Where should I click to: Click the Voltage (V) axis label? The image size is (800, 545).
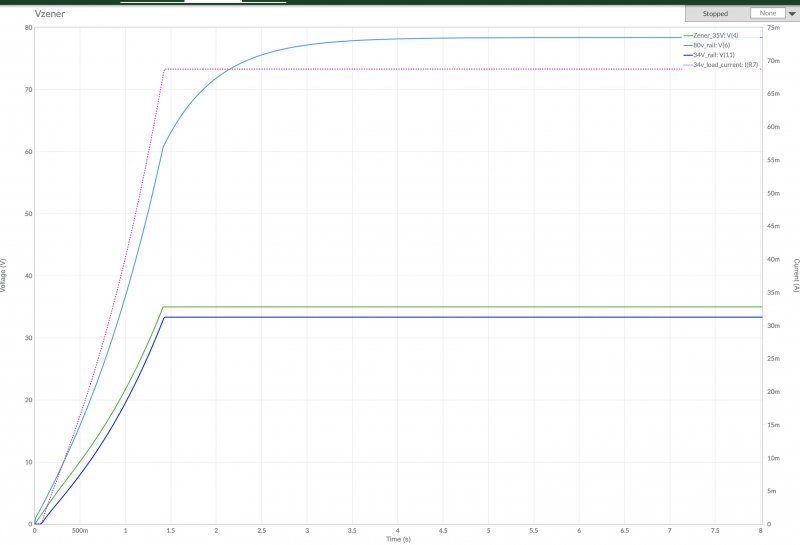point(3,275)
